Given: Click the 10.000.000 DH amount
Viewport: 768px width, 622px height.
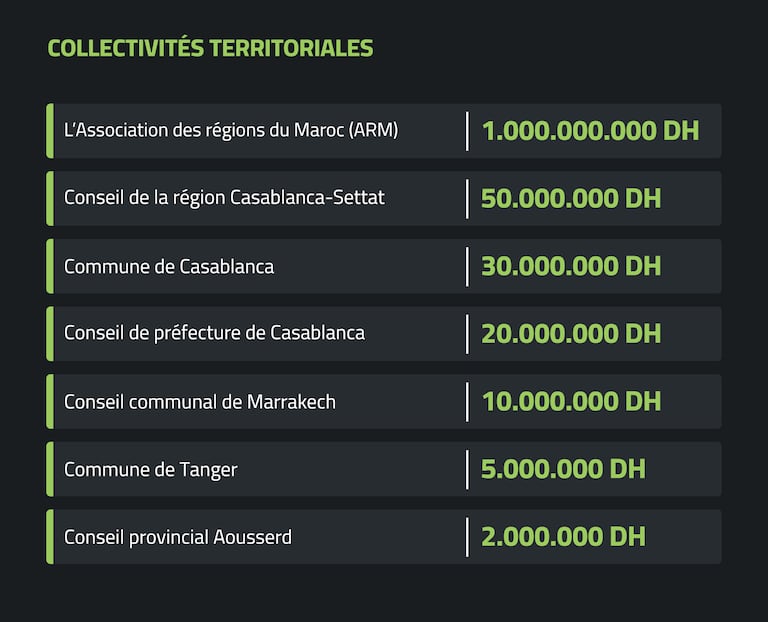Looking at the screenshot, I should point(571,402).
